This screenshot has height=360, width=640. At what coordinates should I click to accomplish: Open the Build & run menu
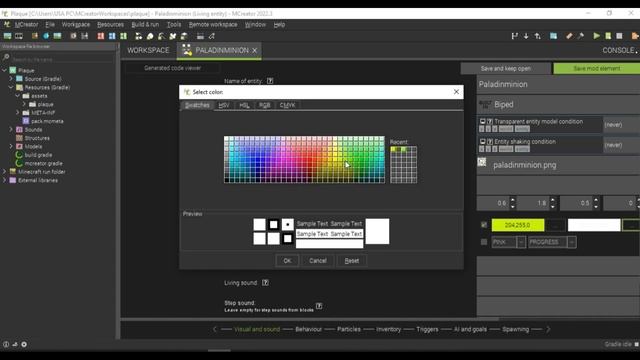[x=145, y=24]
